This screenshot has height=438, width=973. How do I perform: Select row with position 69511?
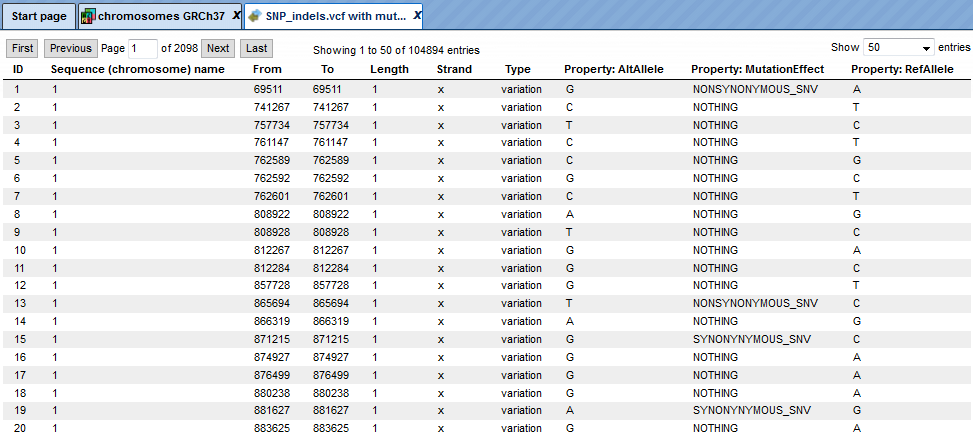click(x=486, y=89)
